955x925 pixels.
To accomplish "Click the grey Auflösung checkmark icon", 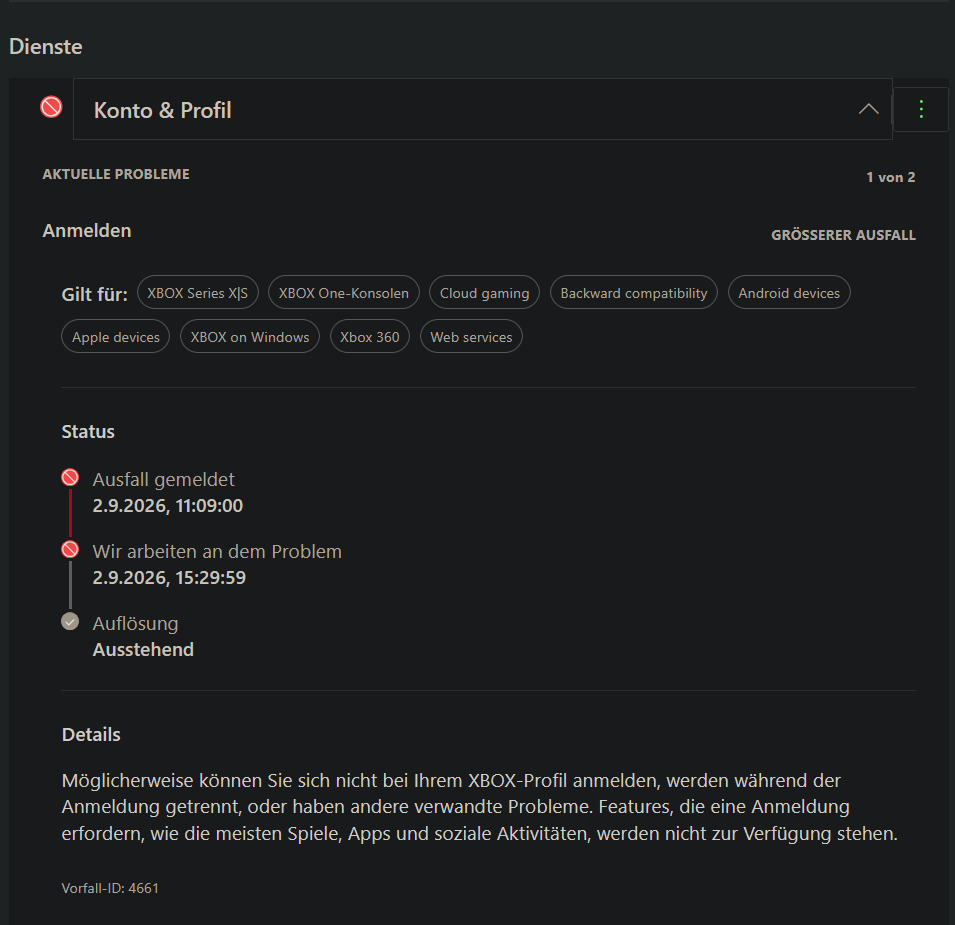I will (70, 621).
